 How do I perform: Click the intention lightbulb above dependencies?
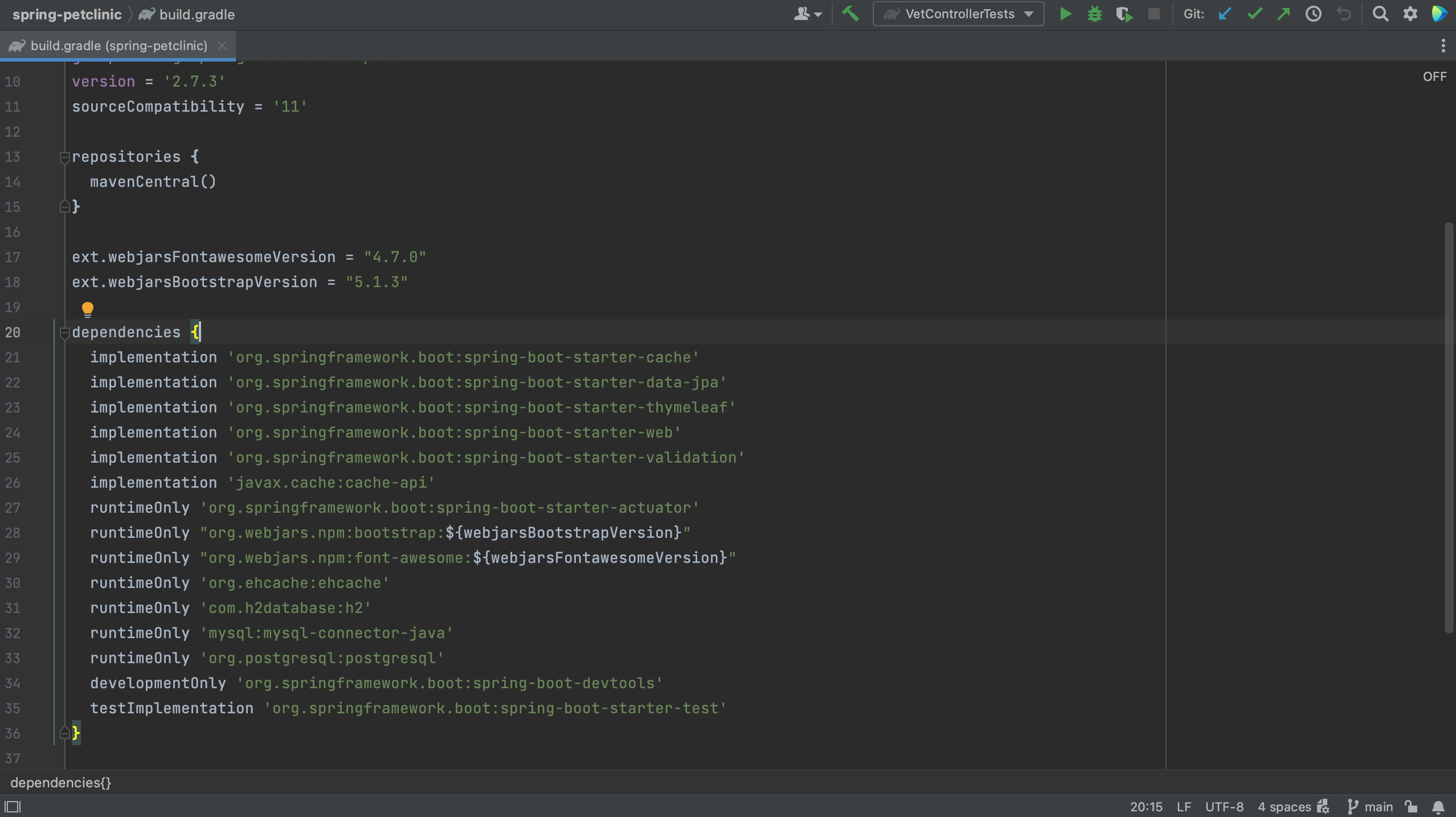(x=87, y=309)
